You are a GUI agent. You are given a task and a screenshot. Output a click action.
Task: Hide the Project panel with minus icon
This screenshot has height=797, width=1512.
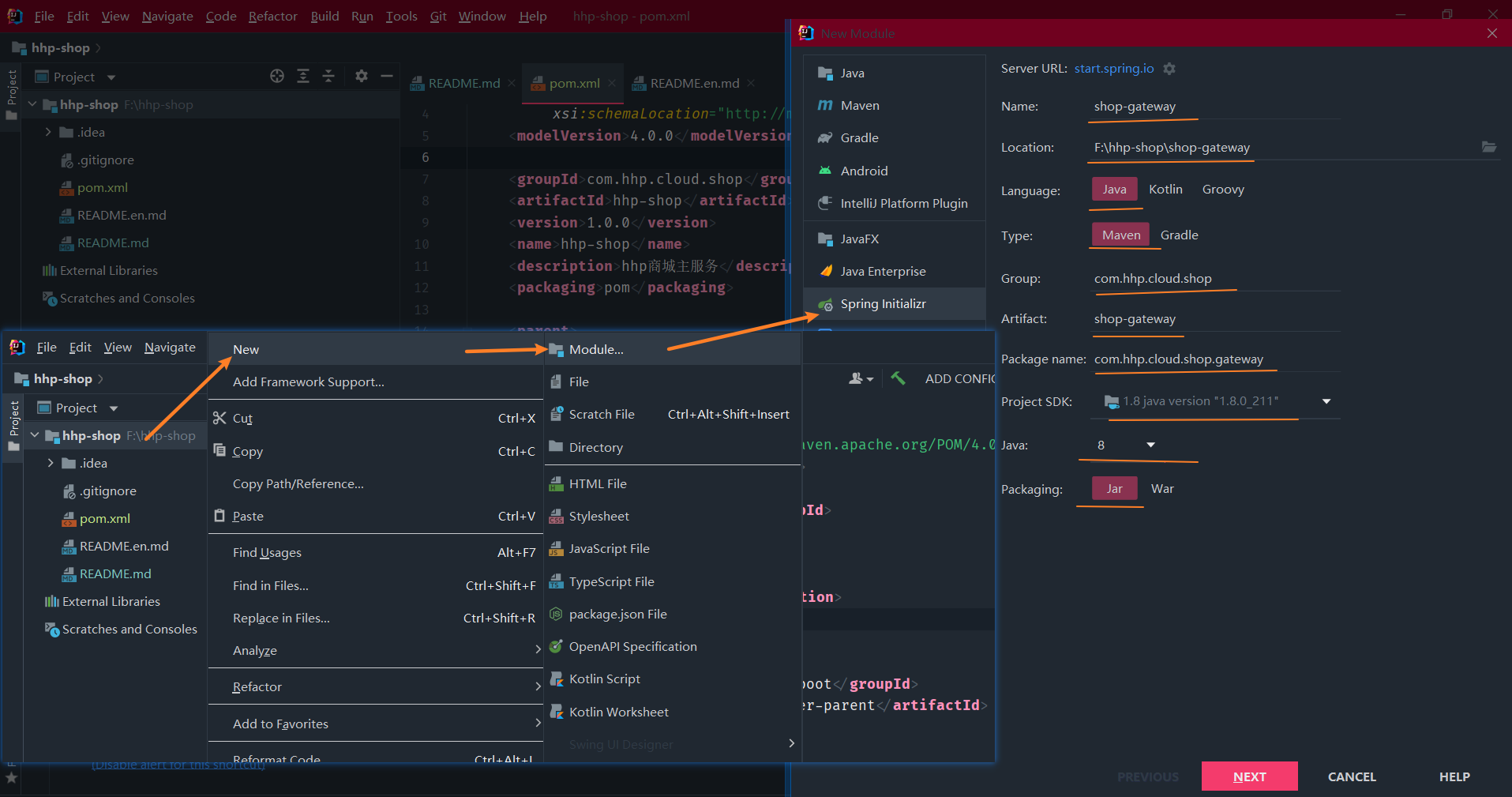[x=387, y=76]
